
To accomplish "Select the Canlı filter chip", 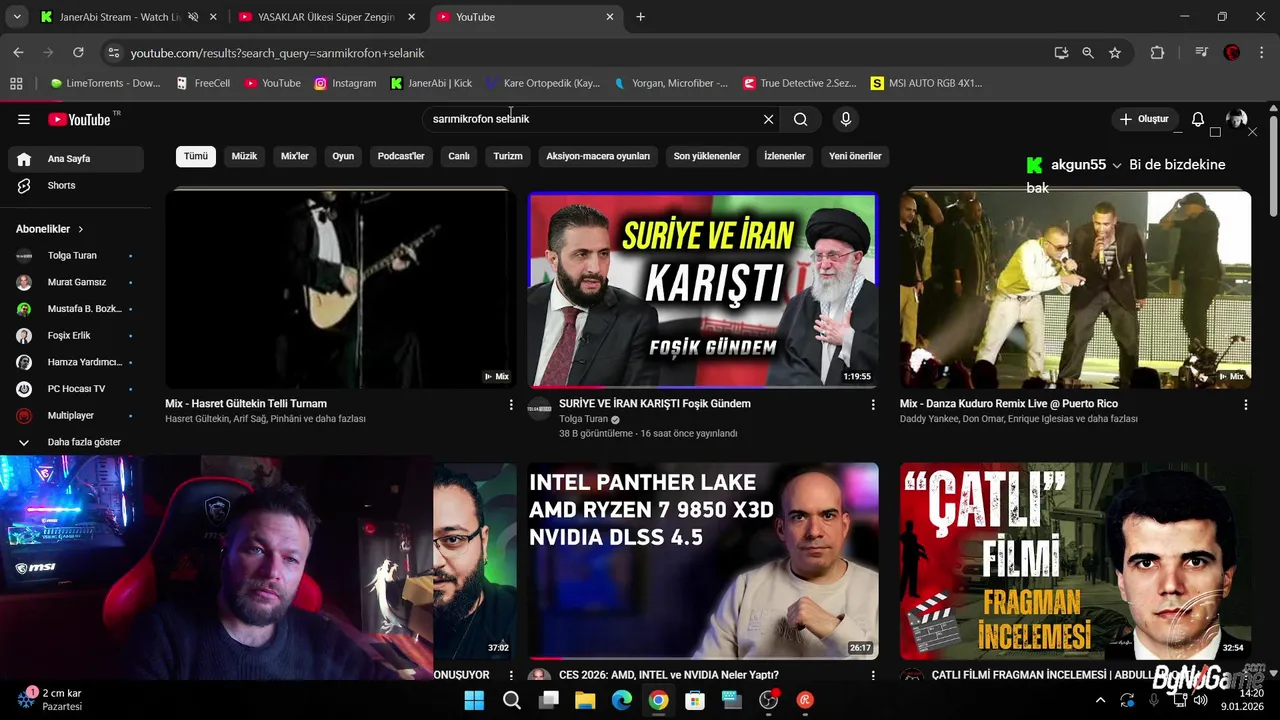I will pos(459,156).
